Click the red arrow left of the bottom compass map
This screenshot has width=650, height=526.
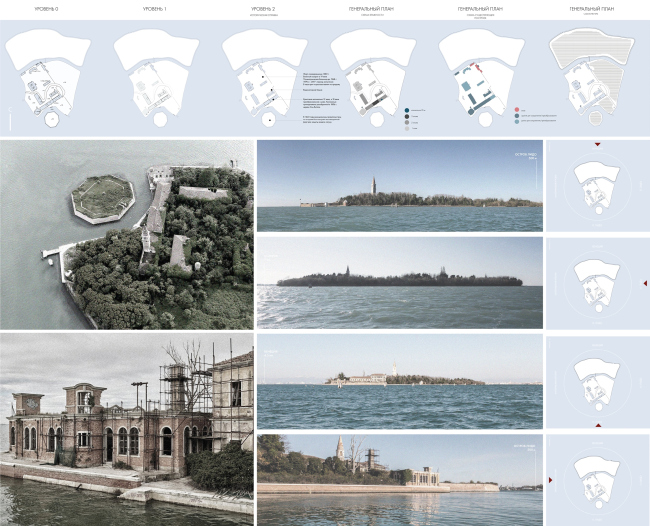(551, 482)
